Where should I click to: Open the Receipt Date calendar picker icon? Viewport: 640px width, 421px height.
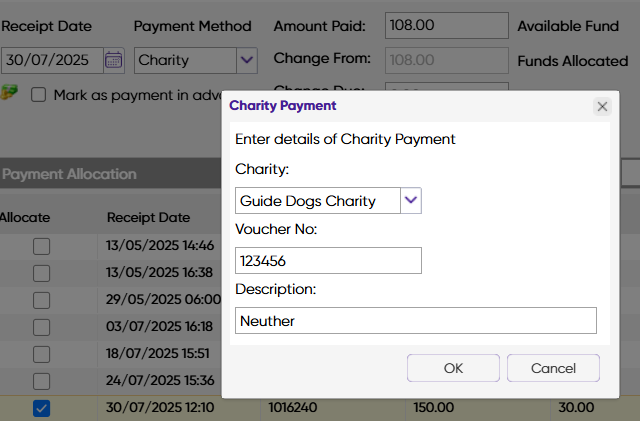114,60
